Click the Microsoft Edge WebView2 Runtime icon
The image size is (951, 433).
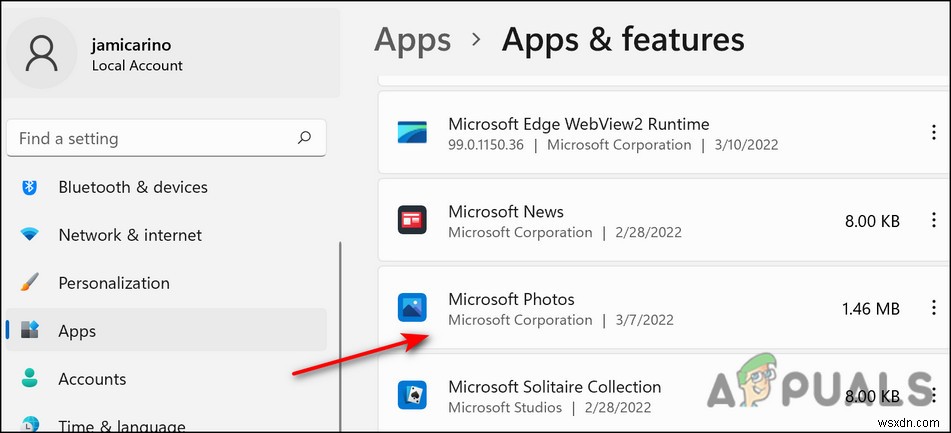click(412, 134)
